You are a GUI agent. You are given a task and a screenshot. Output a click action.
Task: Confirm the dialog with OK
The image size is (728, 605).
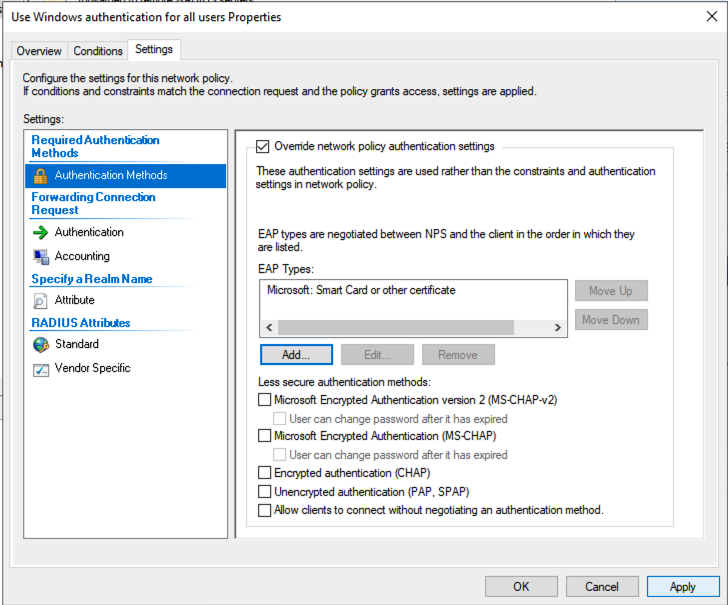(x=521, y=587)
